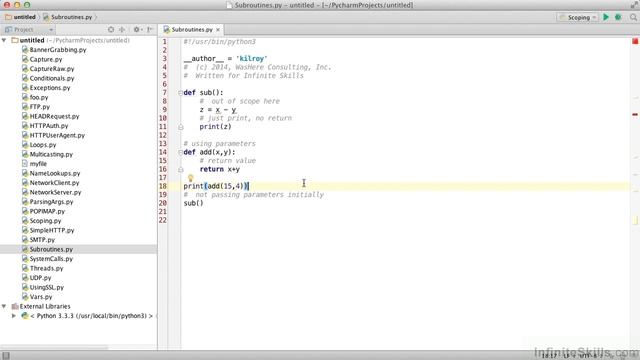Screen dimensions: 640x360
Task: Click the print(z) statement
Action: 215,127
